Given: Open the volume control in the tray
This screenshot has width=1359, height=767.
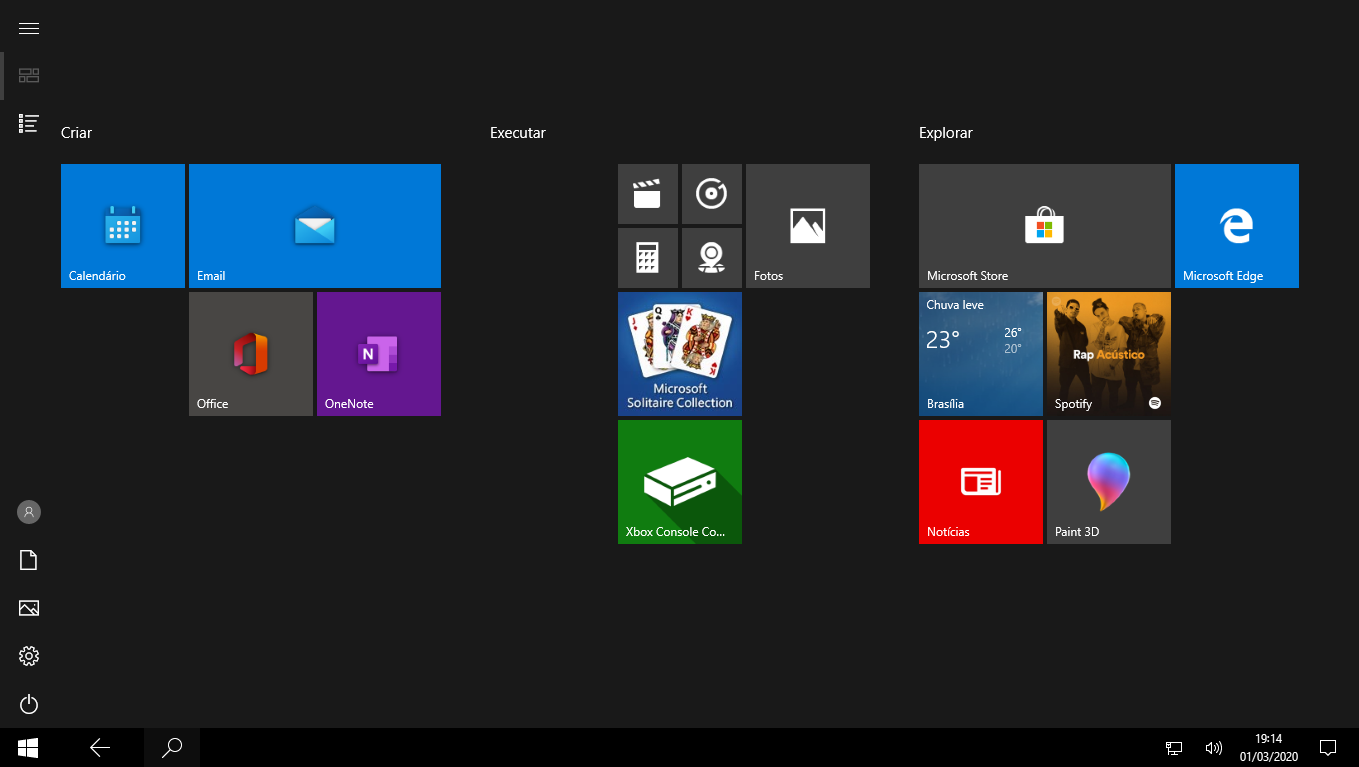Looking at the screenshot, I should [1214, 747].
